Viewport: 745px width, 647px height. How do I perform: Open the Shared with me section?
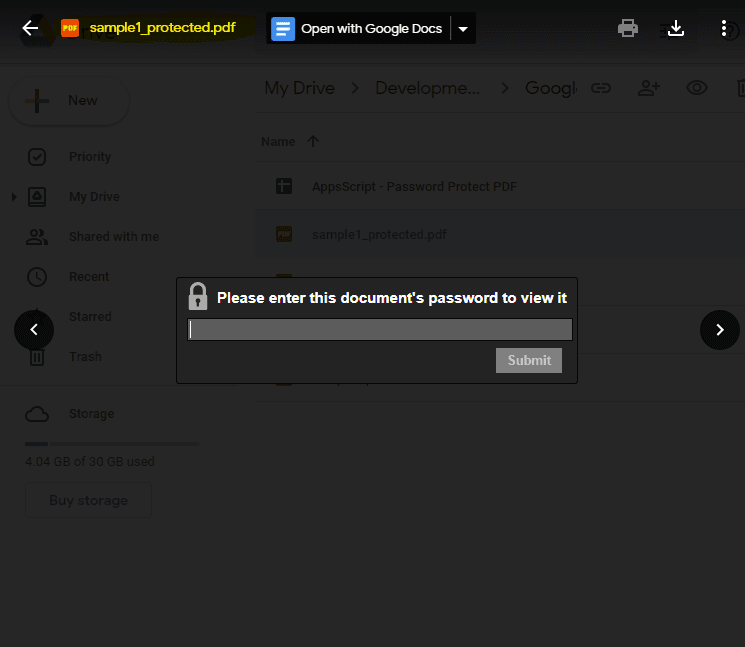113,237
